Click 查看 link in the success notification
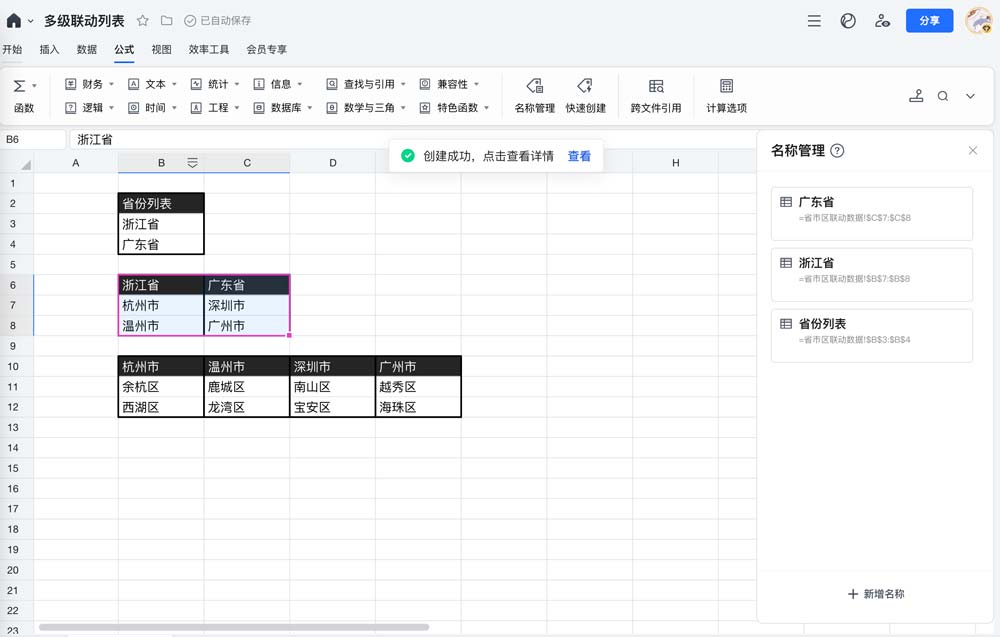 tap(579, 156)
